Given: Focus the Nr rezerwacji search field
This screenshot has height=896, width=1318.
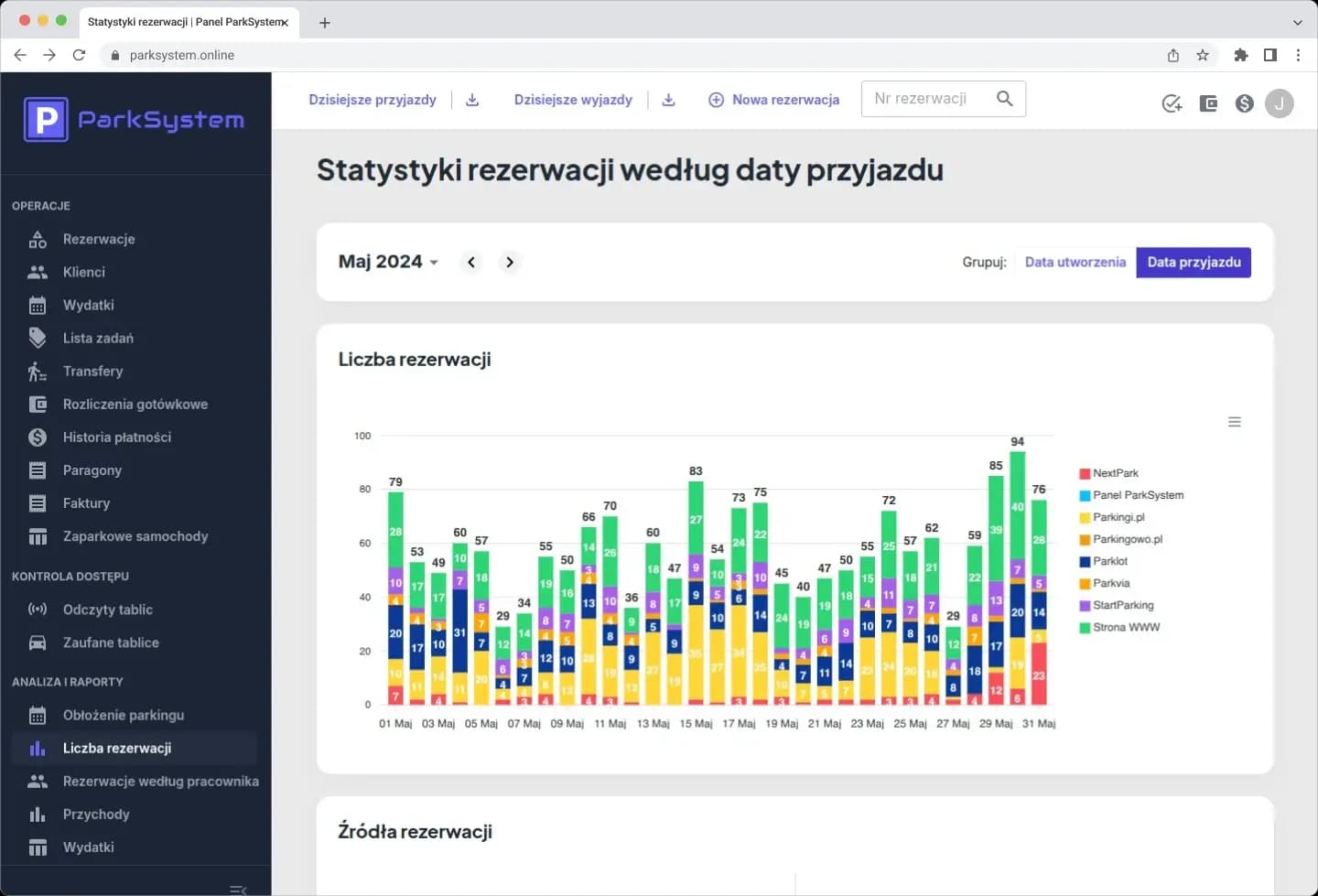Looking at the screenshot, I should pyautogui.click(x=944, y=99).
